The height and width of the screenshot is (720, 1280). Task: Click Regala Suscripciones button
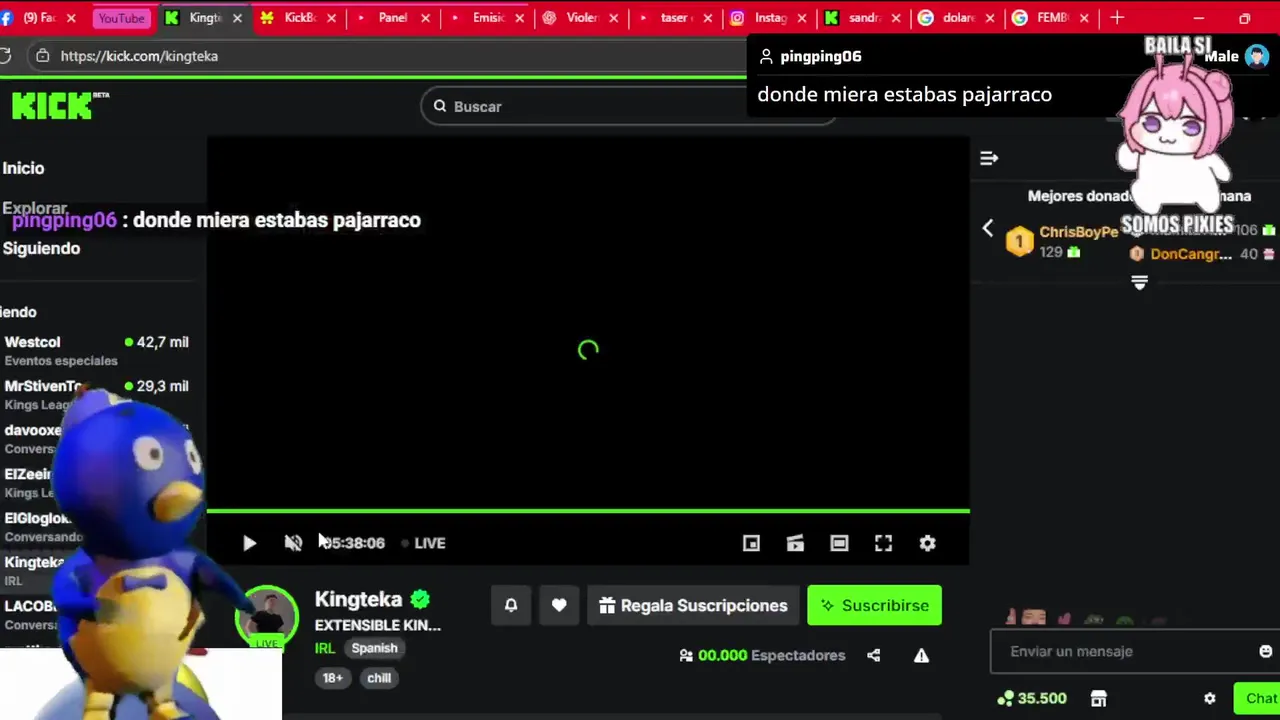point(693,605)
